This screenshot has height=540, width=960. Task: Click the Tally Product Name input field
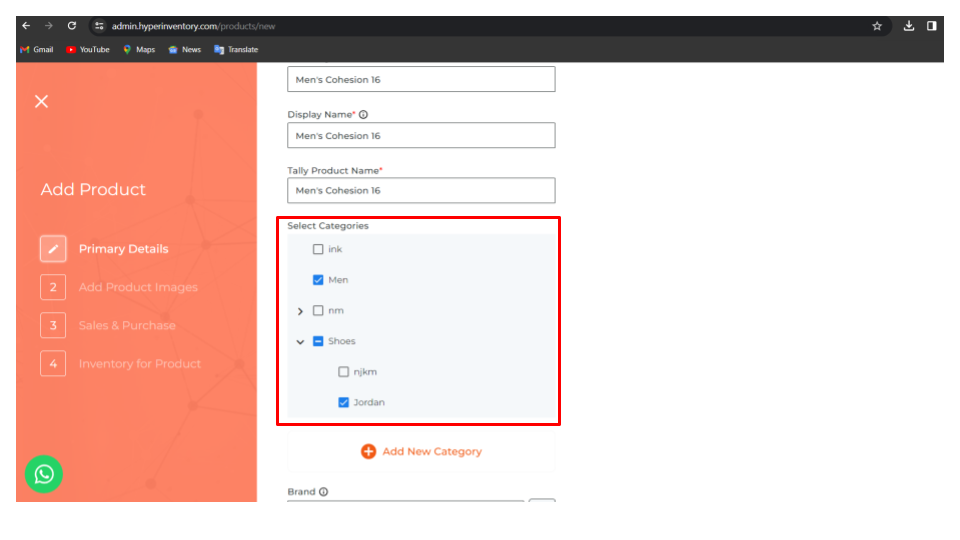[x=421, y=190]
